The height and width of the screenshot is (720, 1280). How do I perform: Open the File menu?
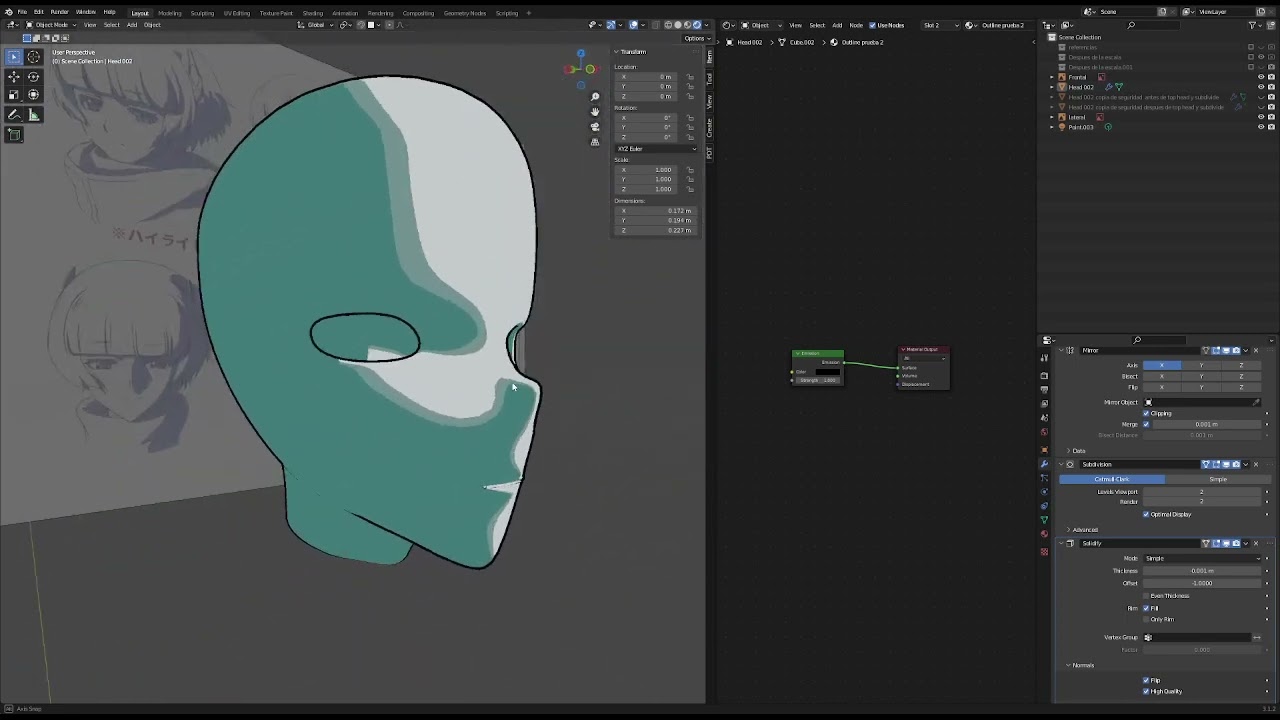point(22,12)
